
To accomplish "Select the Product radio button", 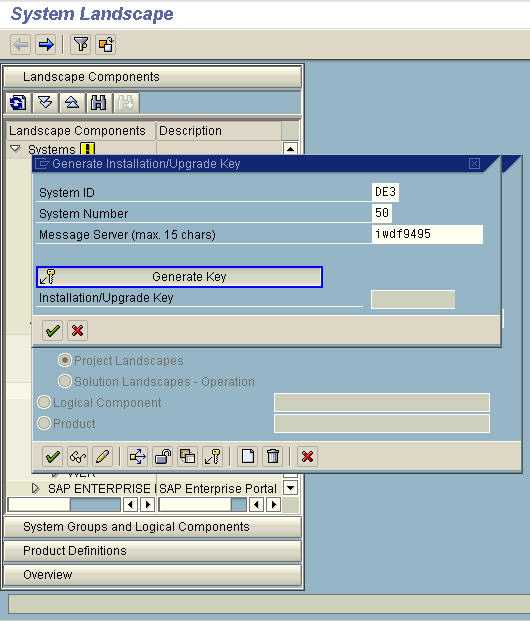I will 44,423.
